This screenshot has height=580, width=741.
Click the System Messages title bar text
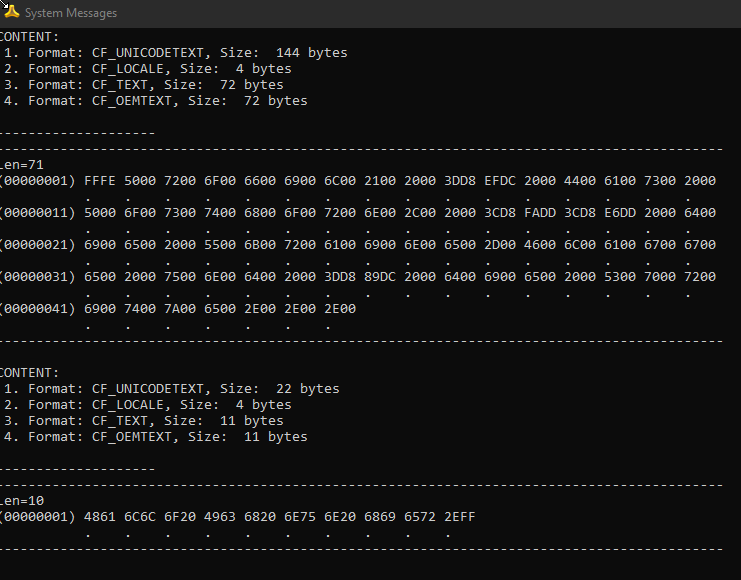point(70,13)
